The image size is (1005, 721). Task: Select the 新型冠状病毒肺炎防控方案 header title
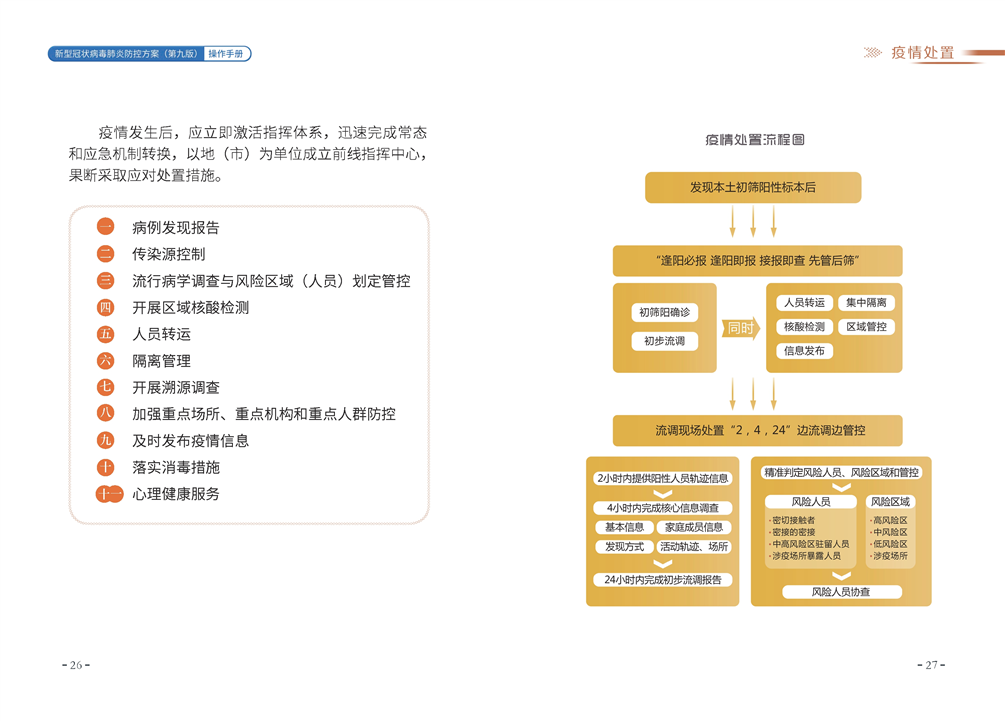point(125,54)
